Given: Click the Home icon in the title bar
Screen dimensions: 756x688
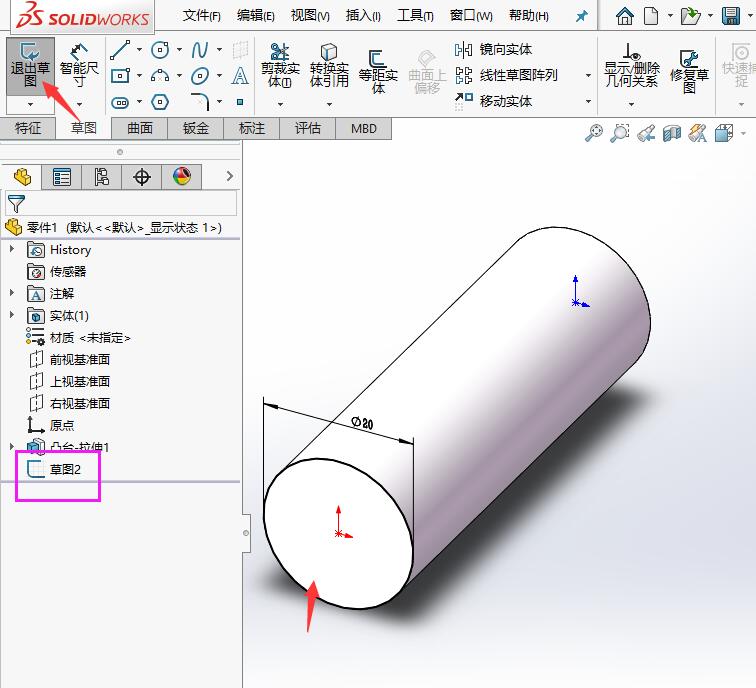Looking at the screenshot, I should click(625, 16).
